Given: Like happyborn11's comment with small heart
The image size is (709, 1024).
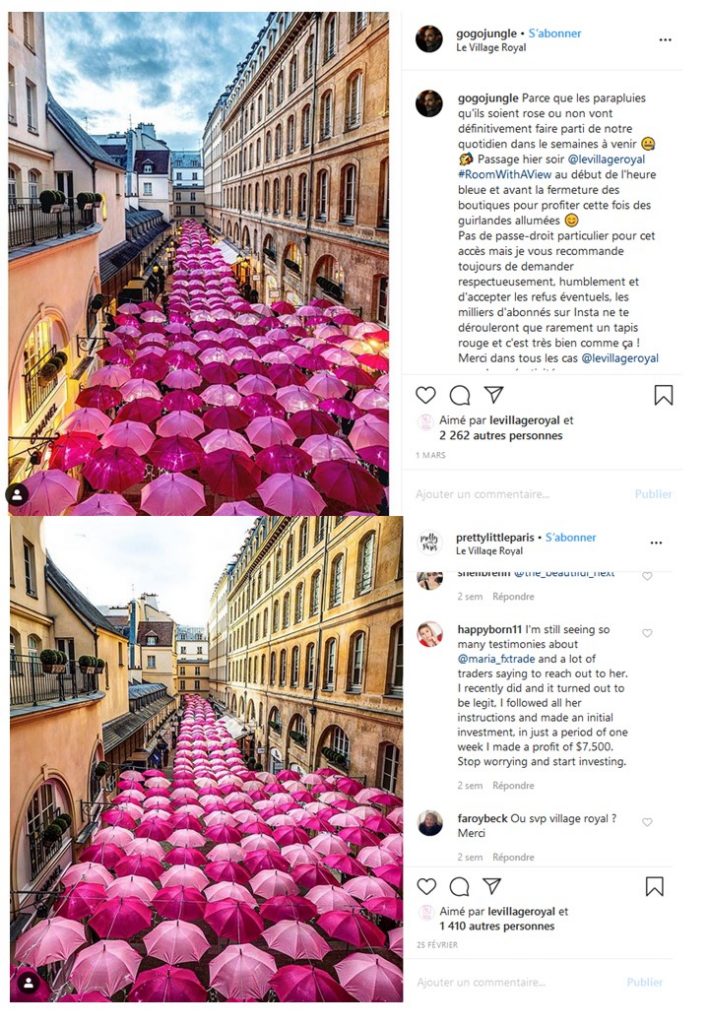Looking at the screenshot, I should point(647,633).
